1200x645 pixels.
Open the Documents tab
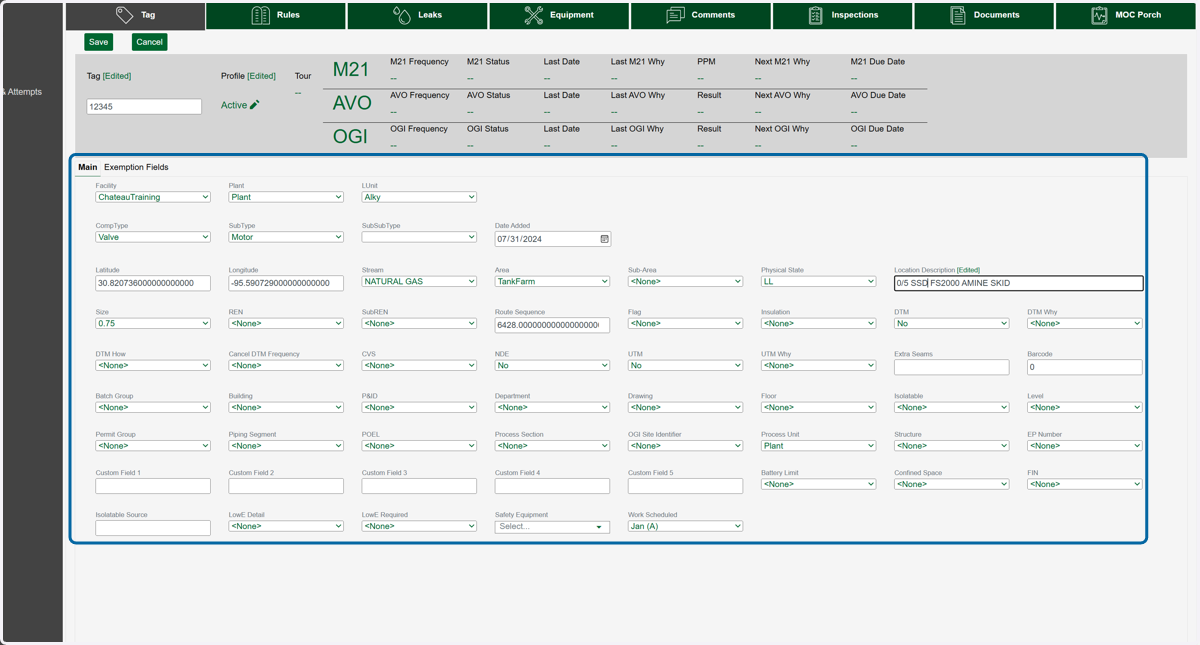point(984,15)
